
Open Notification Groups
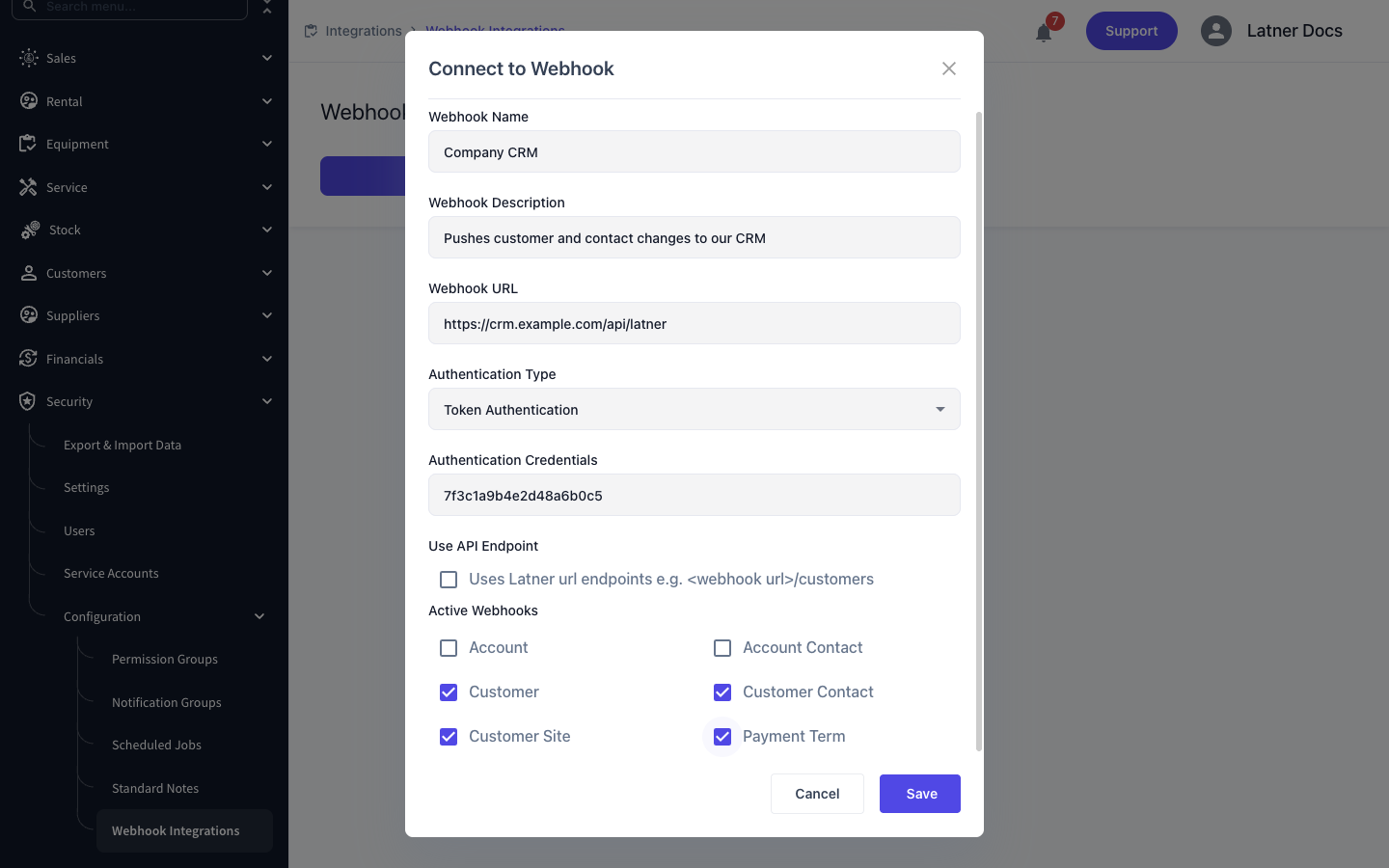pyautogui.click(x=167, y=703)
